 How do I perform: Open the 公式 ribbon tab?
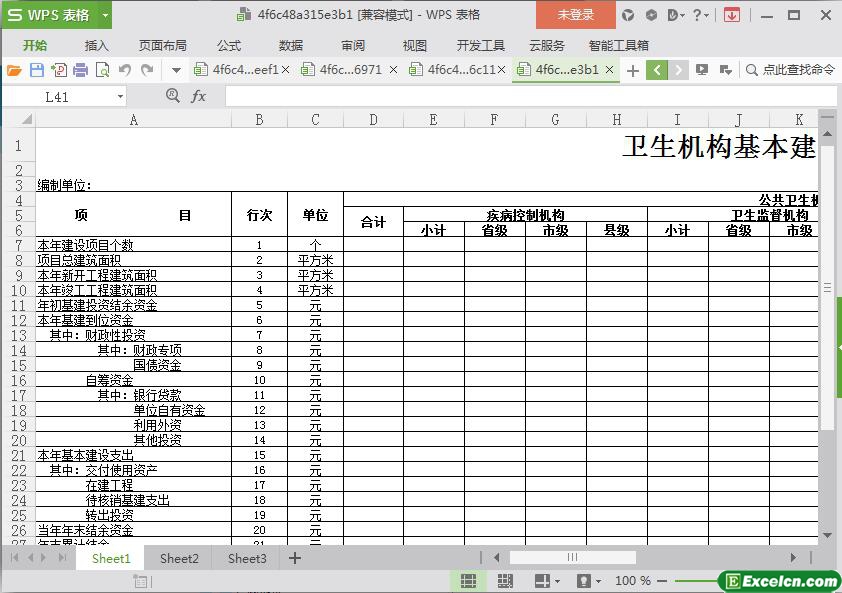(229, 46)
